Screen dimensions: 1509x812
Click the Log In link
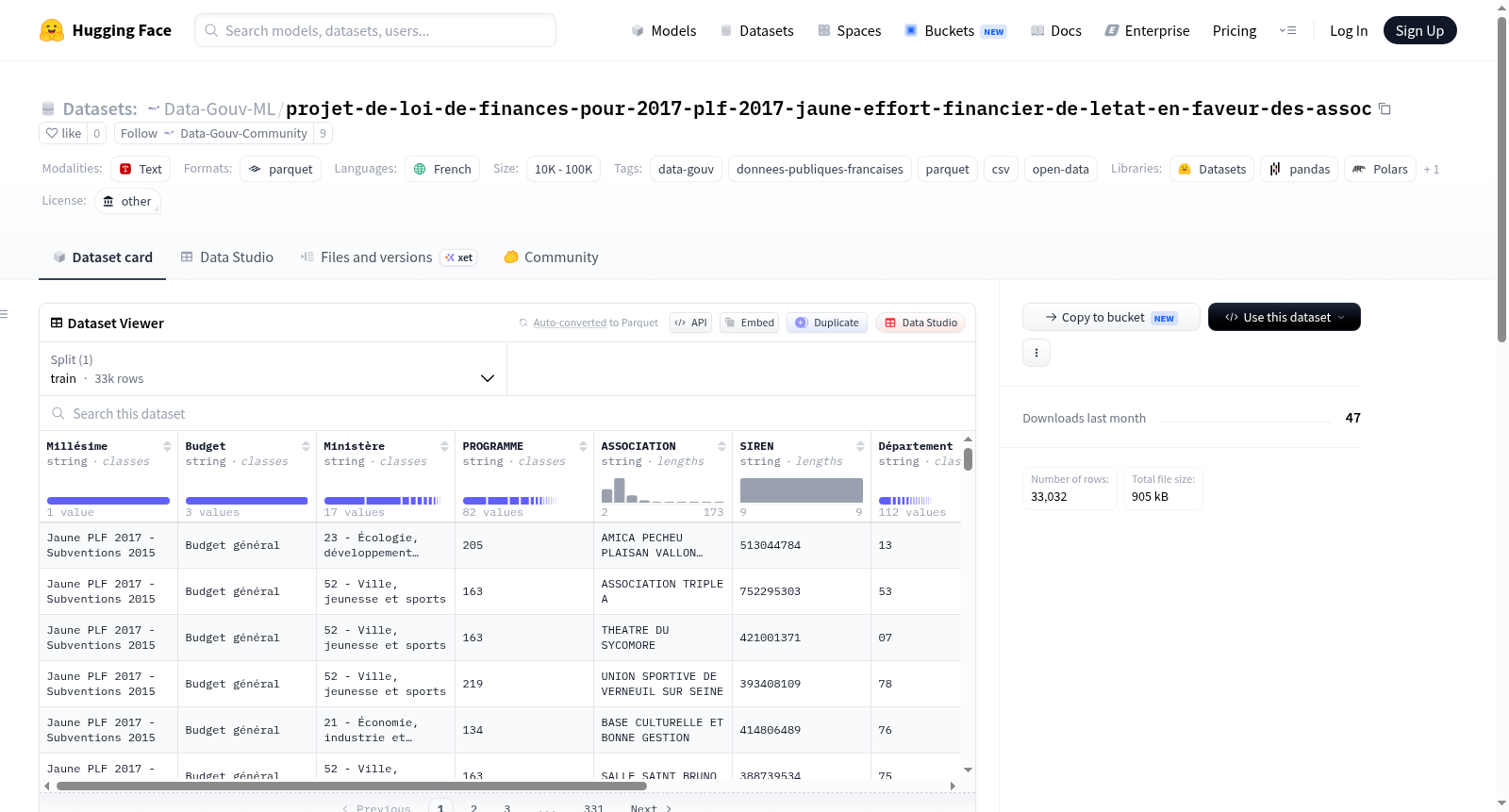point(1349,30)
